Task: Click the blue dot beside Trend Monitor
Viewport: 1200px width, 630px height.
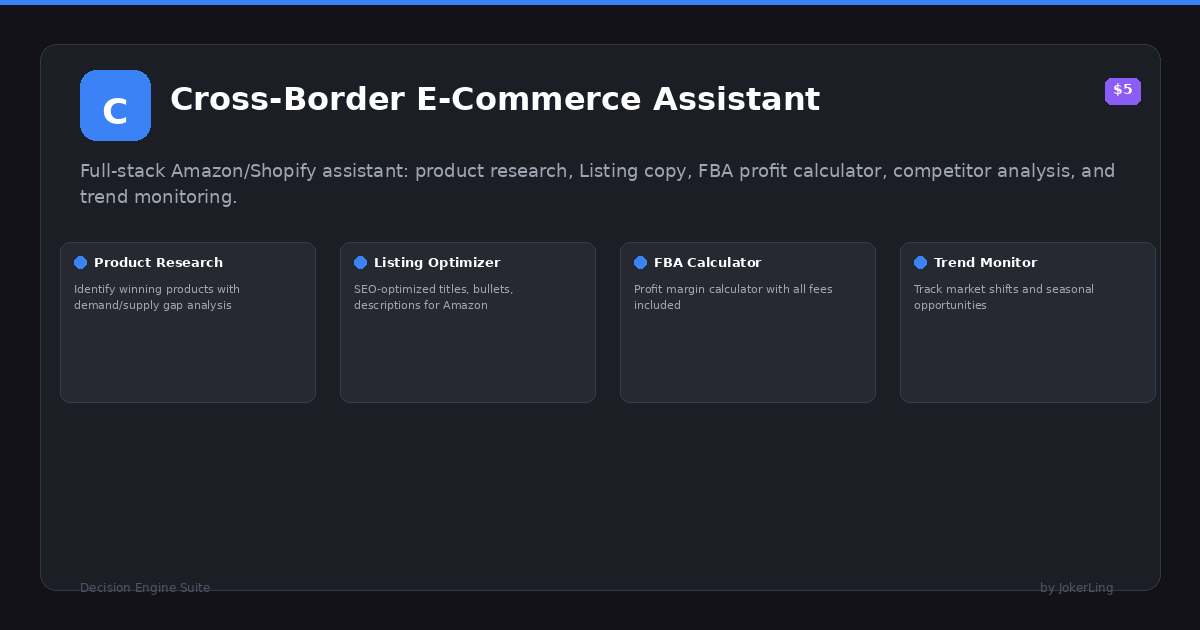Action: [x=920, y=263]
